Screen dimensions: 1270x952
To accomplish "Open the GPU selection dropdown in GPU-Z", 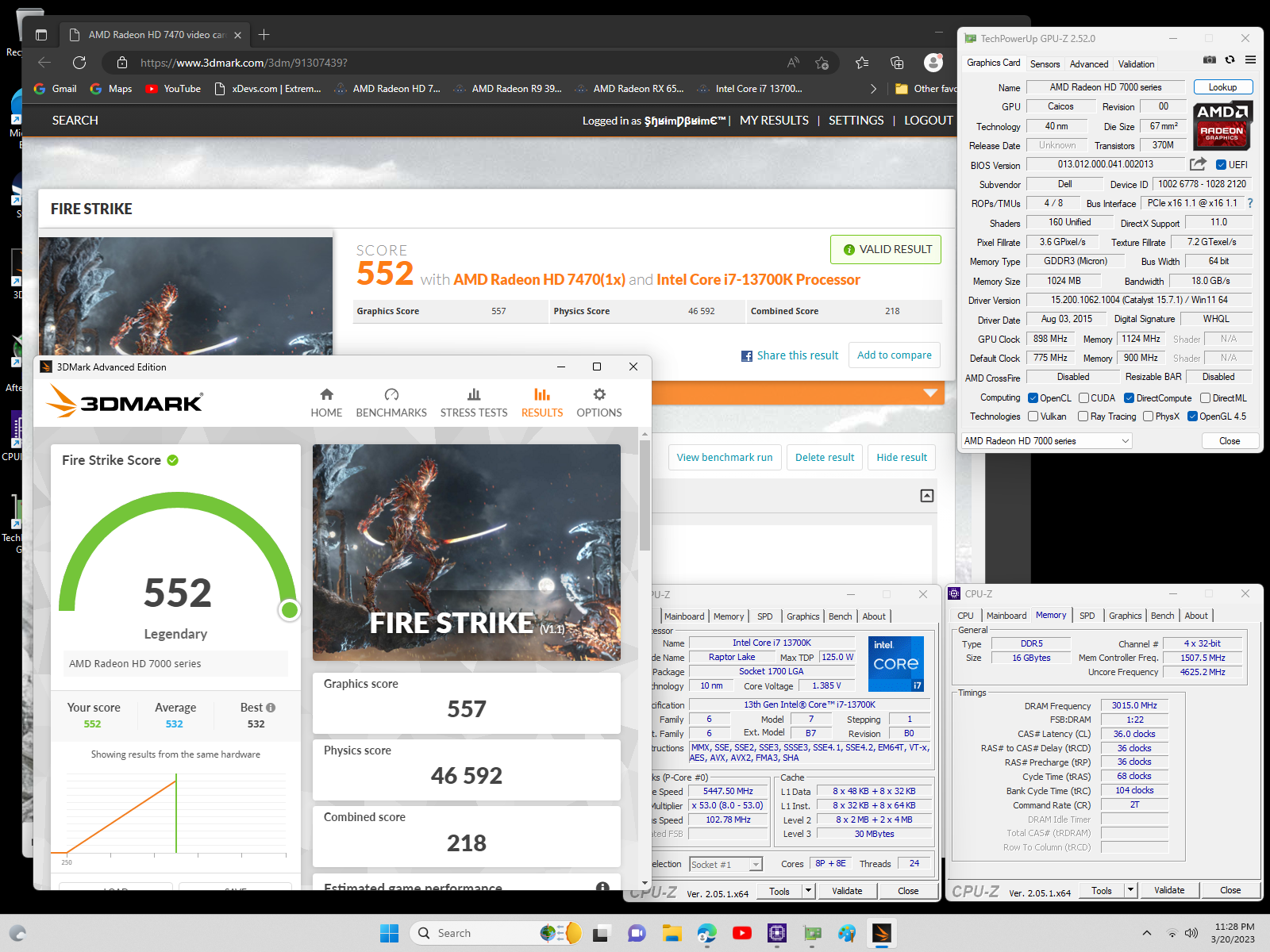I will 1047,441.
